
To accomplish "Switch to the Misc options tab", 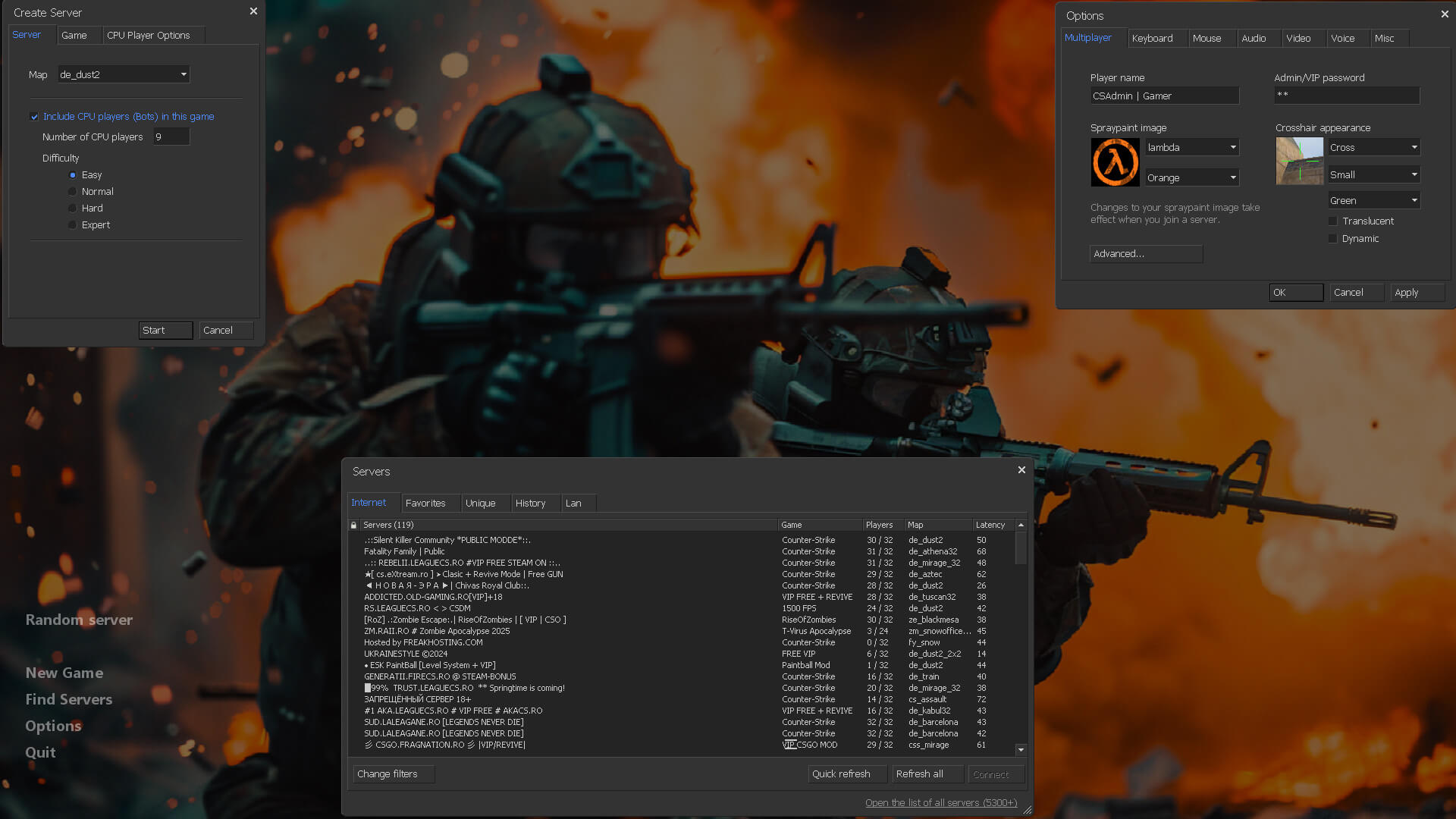I will coord(1390,39).
